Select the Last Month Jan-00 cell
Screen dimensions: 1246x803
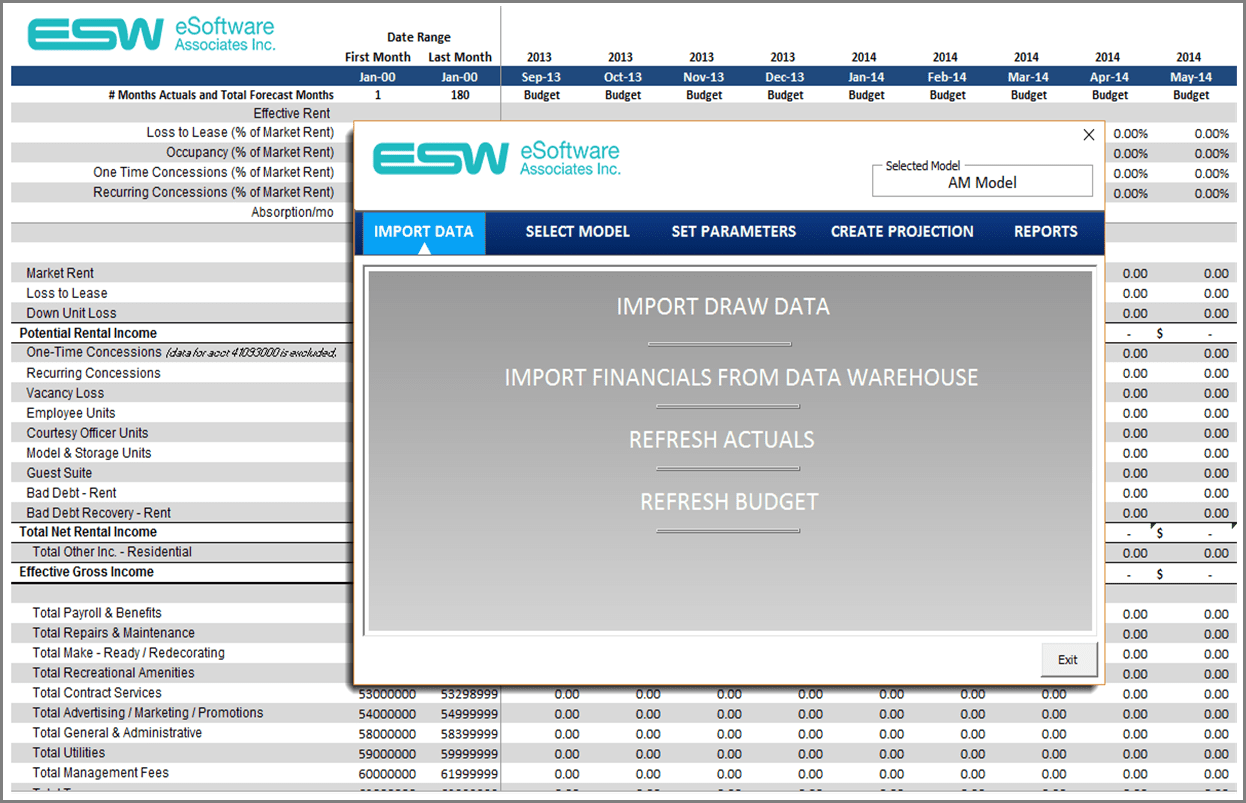[459, 77]
